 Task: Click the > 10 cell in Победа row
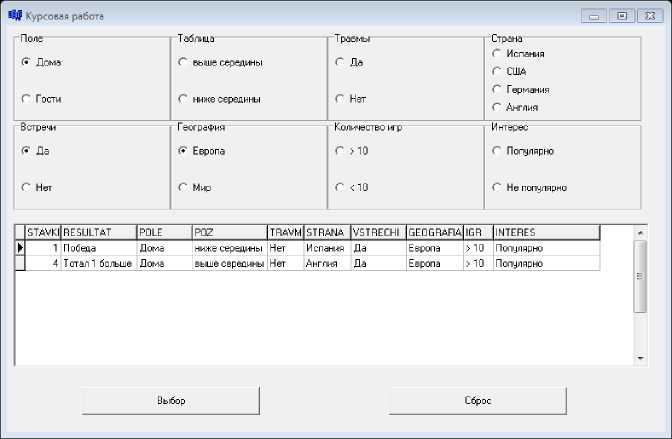tap(479, 248)
